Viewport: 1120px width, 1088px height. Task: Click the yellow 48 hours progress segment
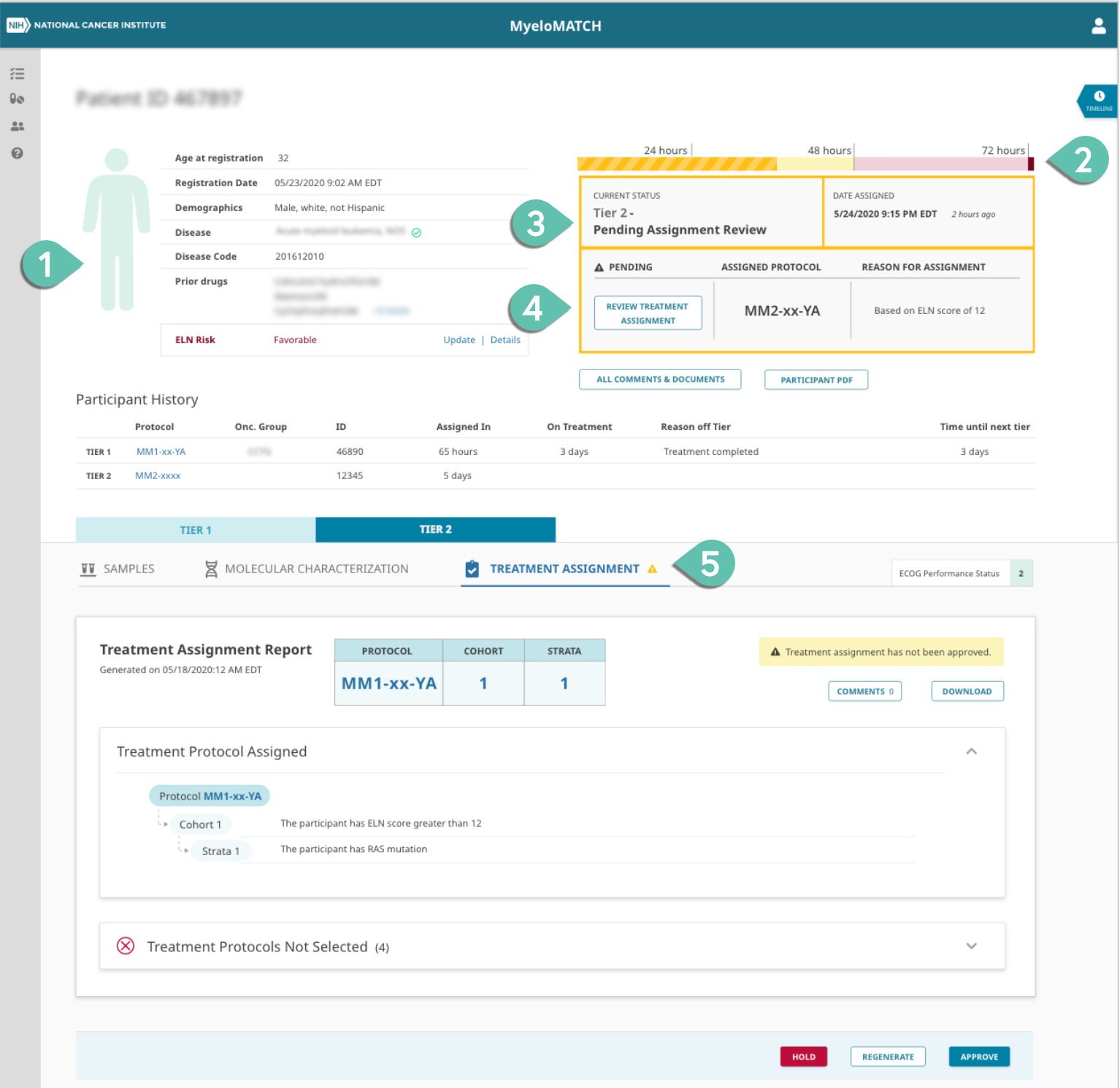[815, 164]
